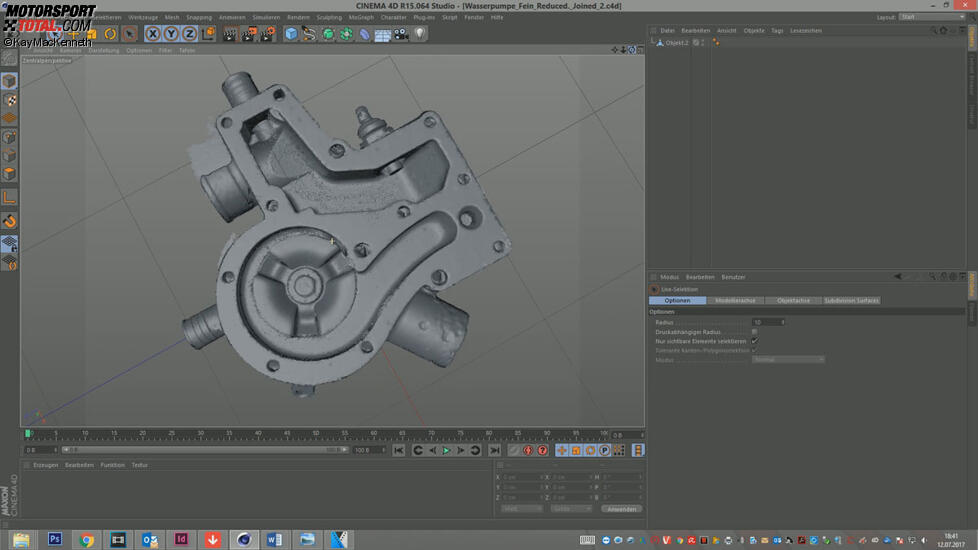Open the MoGraph menu
The image size is (978, 550).
pyautogui.click(x=361, y=17)
